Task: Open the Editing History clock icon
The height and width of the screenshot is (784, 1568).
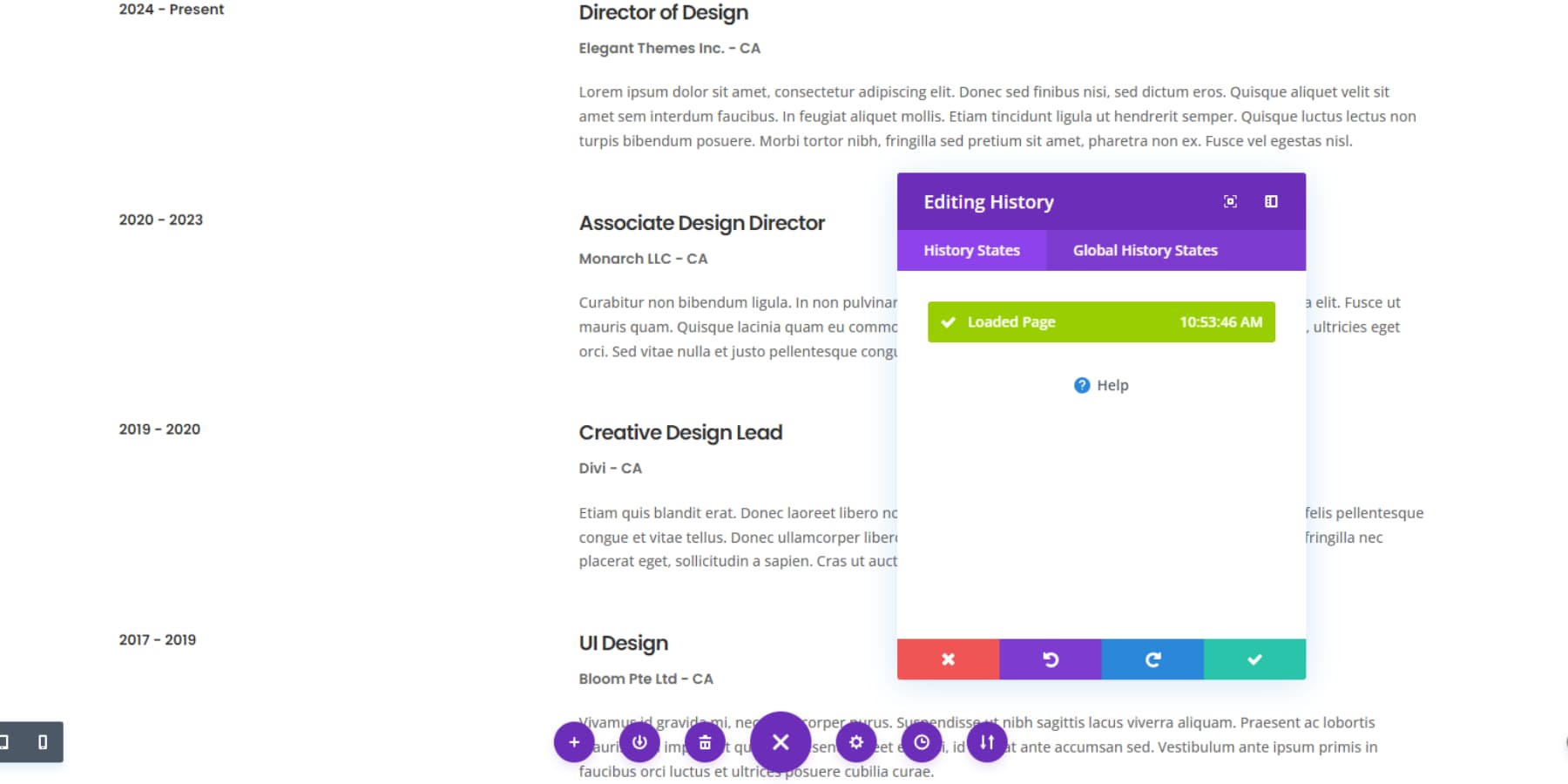Action: pyautogui.click(x=922, y=743)
